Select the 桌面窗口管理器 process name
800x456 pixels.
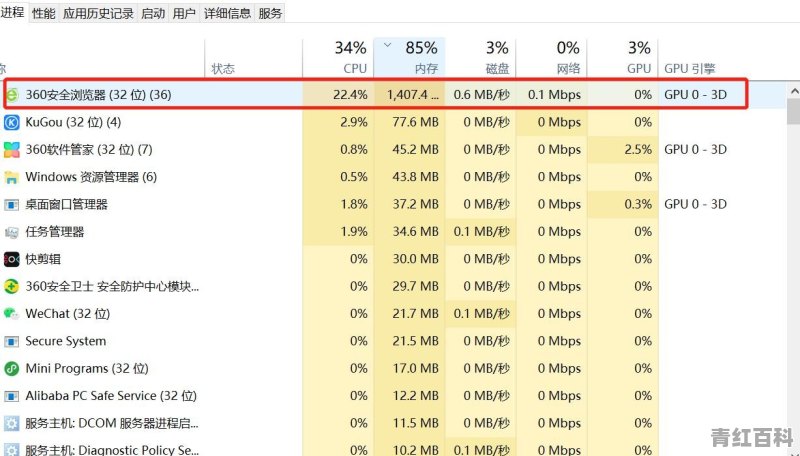66,205
